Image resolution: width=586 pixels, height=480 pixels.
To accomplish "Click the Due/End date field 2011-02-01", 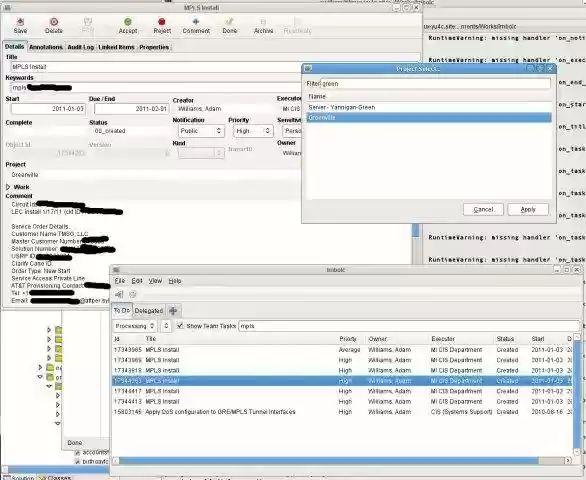I will tap(132, 109).
